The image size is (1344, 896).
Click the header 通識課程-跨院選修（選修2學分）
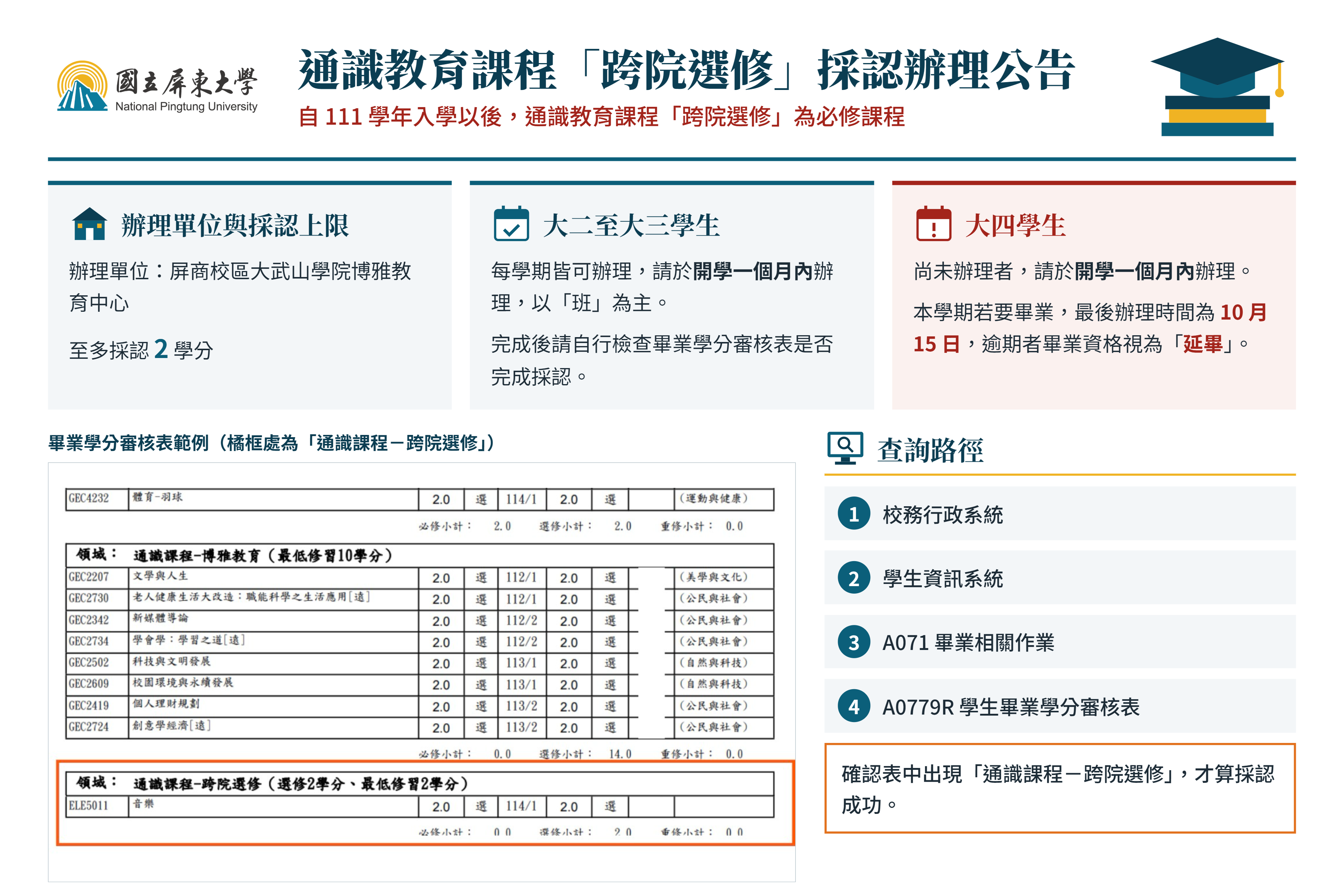tap(419, 783)
